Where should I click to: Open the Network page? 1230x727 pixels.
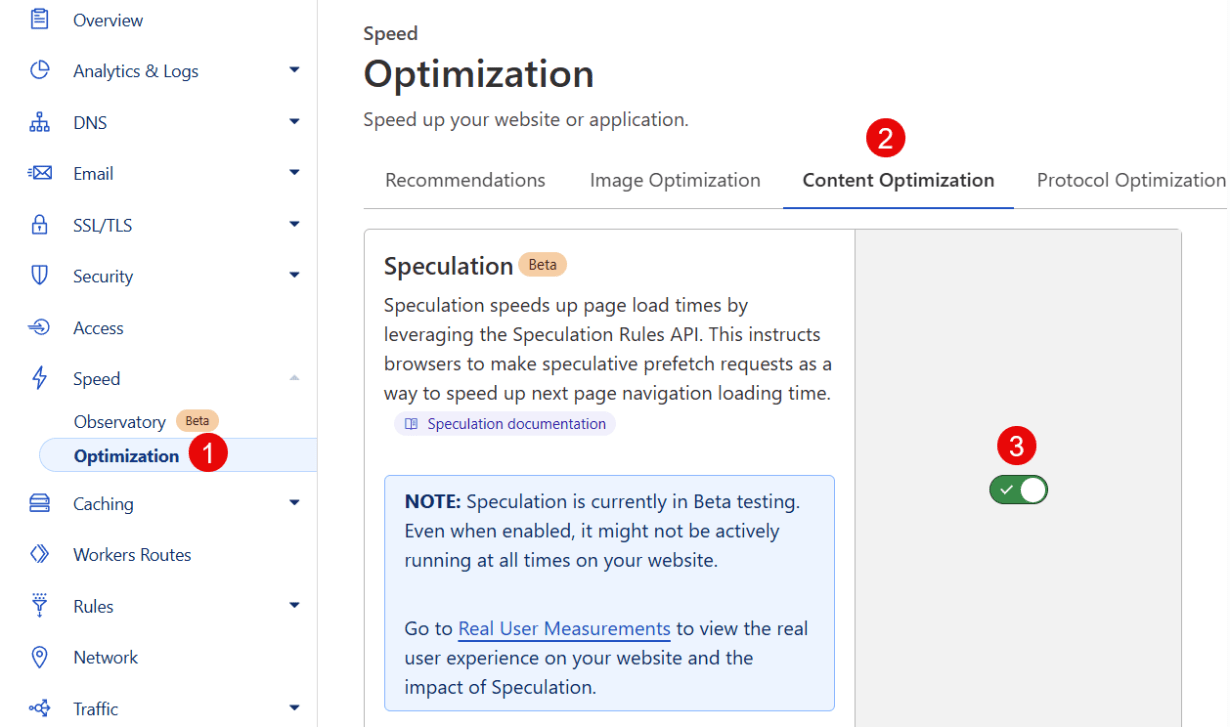(x=105, y=657)
